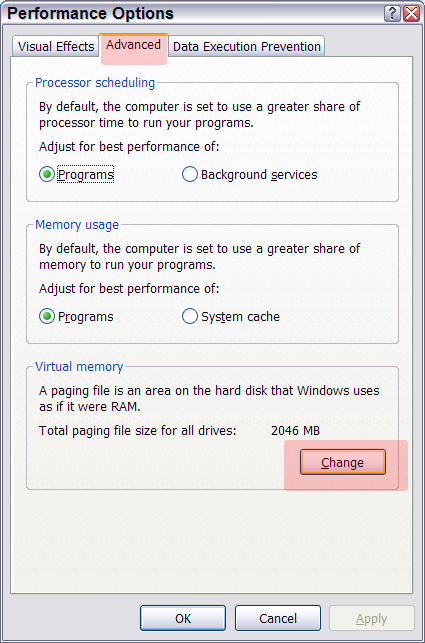Select Programs under Processor scheduling
The height and width of the screenshot is (643, 425).
(77, 175)
